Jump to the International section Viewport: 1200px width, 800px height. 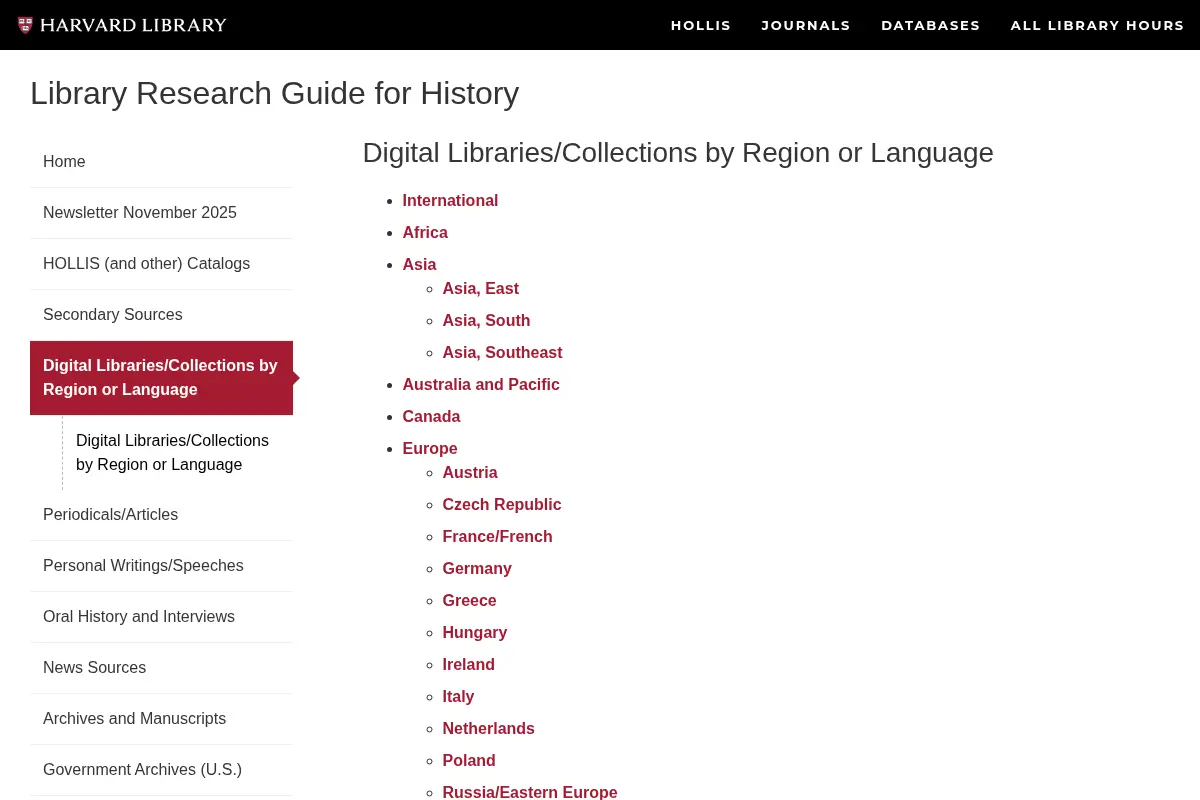450,201
